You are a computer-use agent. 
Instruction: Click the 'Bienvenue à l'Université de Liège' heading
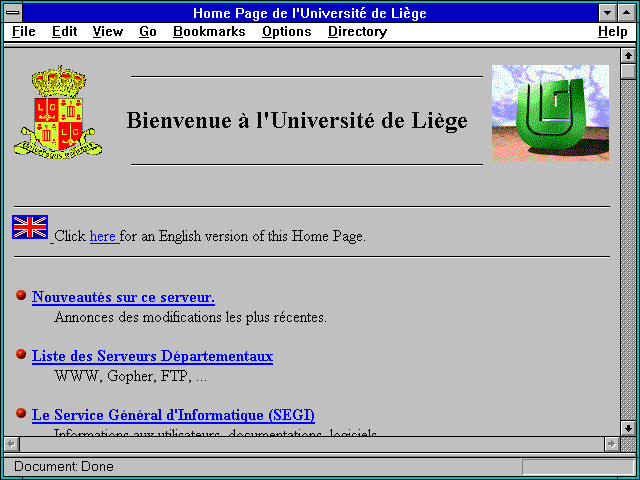point(297,121)
